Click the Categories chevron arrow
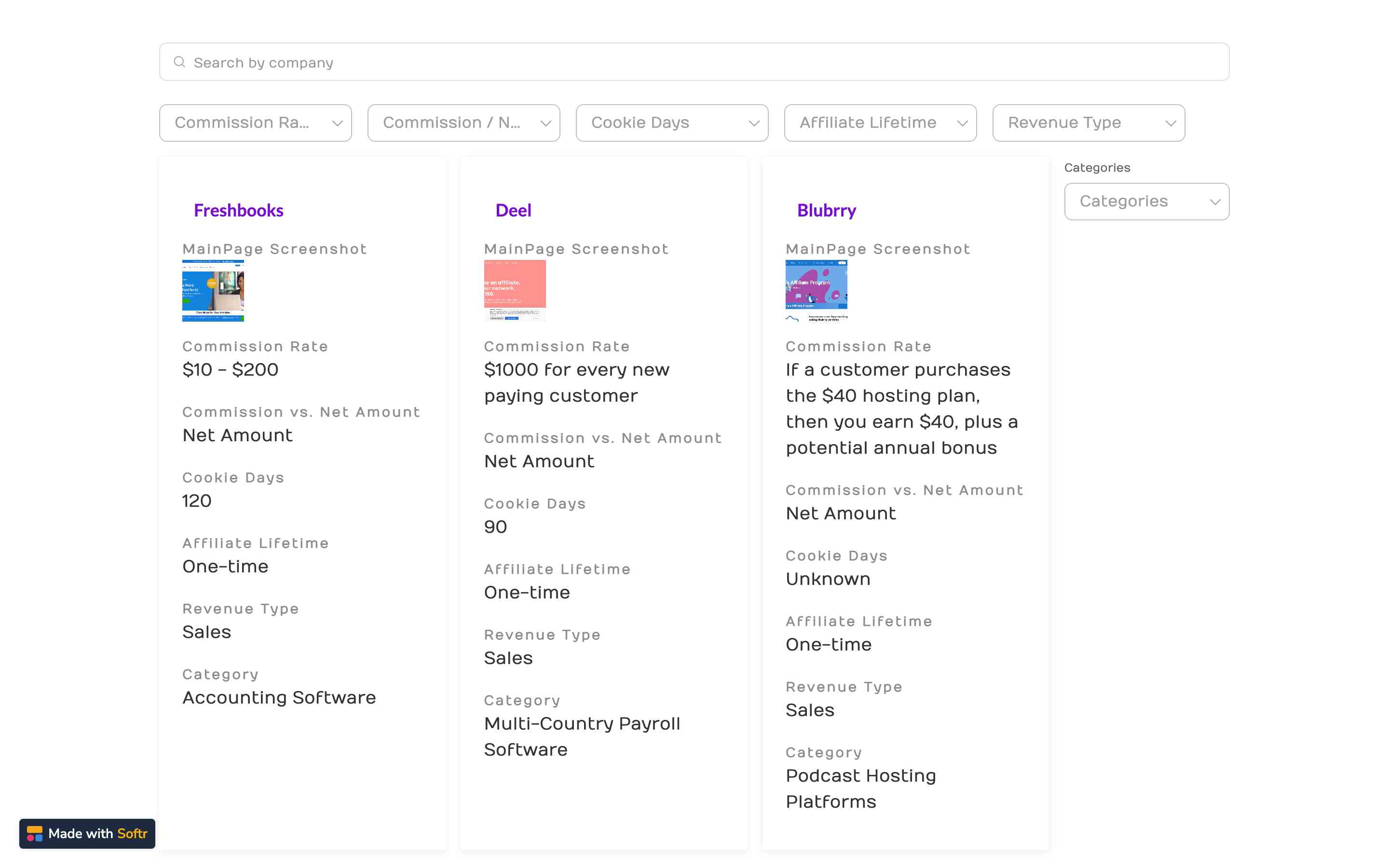The image size is (1389, 868). [1215, 202]
